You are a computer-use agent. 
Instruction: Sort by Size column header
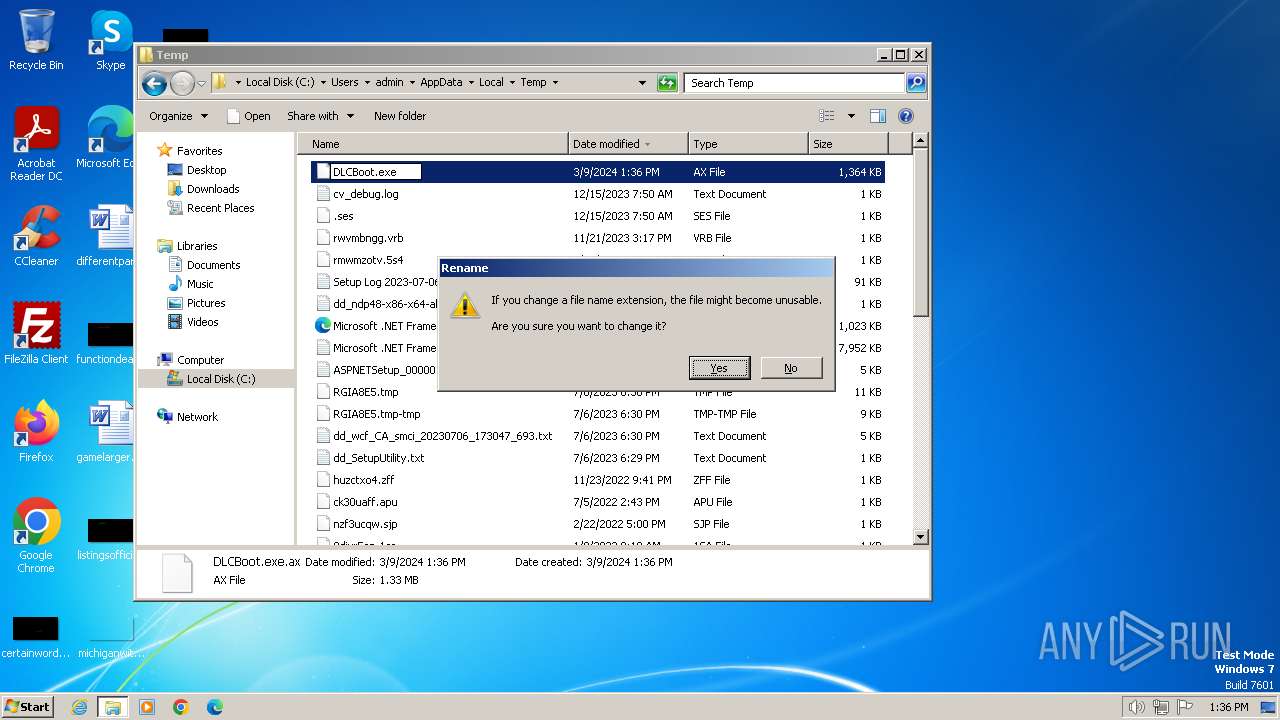(847, 144)
